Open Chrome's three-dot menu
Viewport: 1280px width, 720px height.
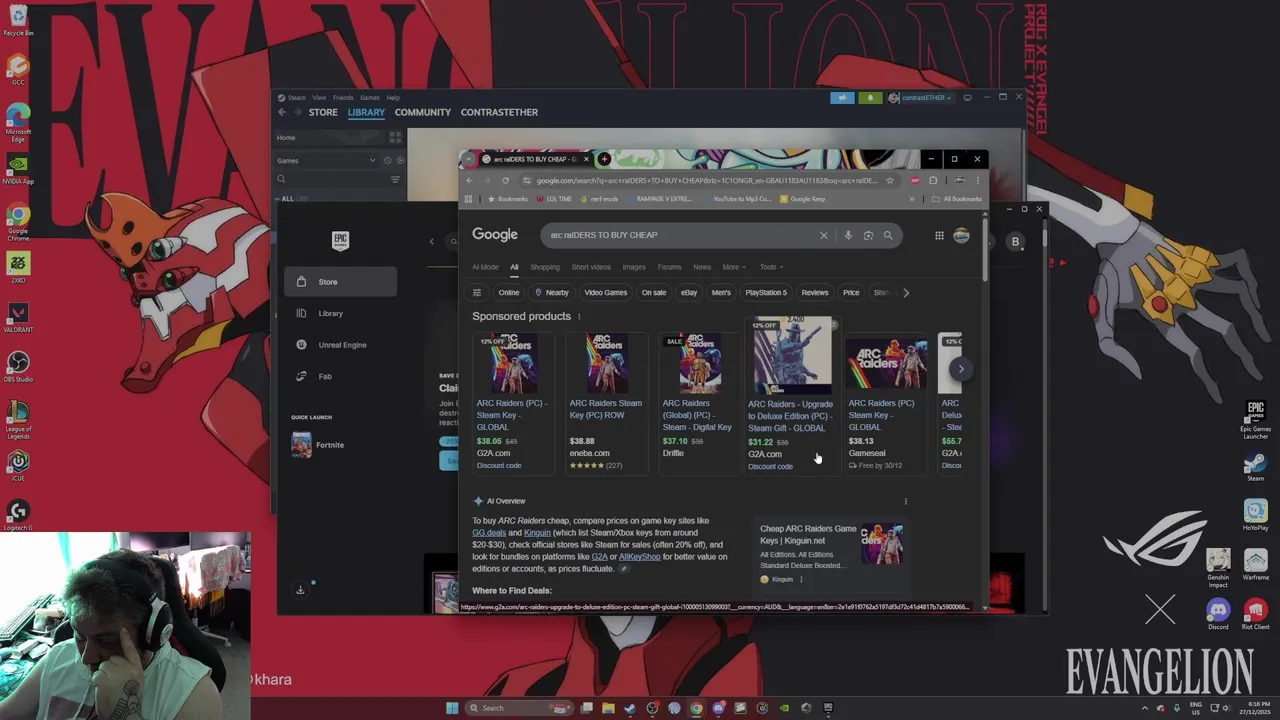pos(977,181)
